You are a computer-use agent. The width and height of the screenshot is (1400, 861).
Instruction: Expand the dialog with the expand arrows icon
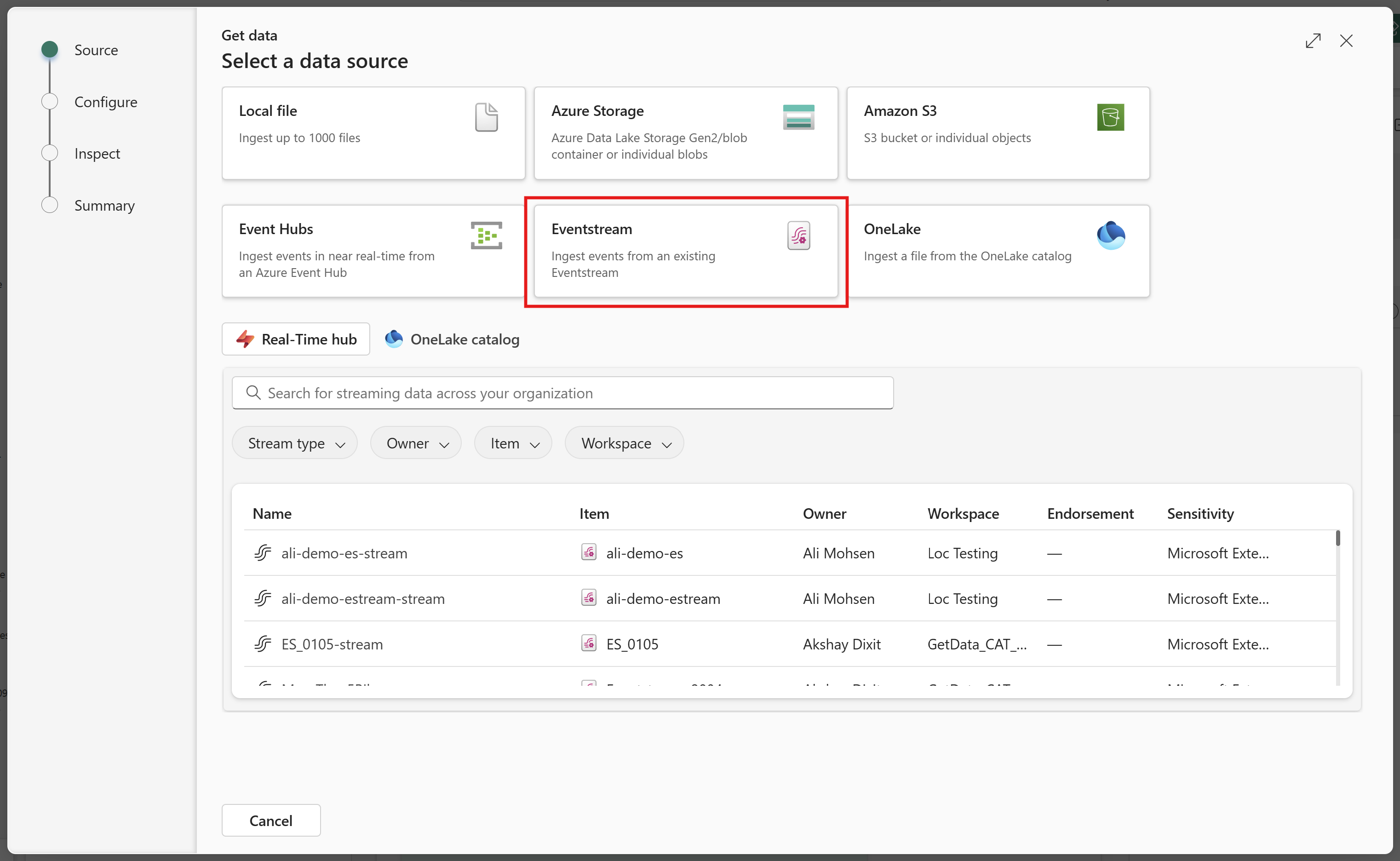[1313, 41]
